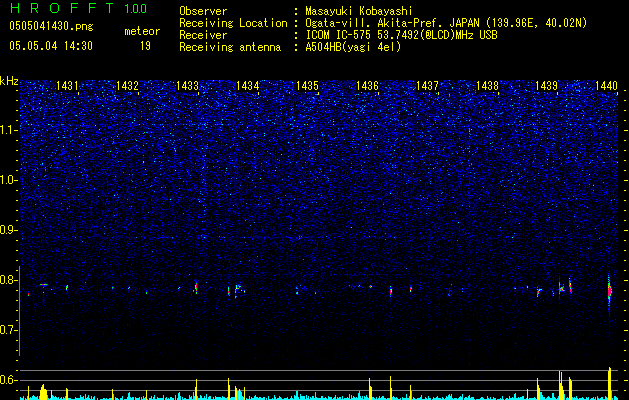Click the 1438 time marker
This screenshot has width=629, height=400.
point(487,85)
